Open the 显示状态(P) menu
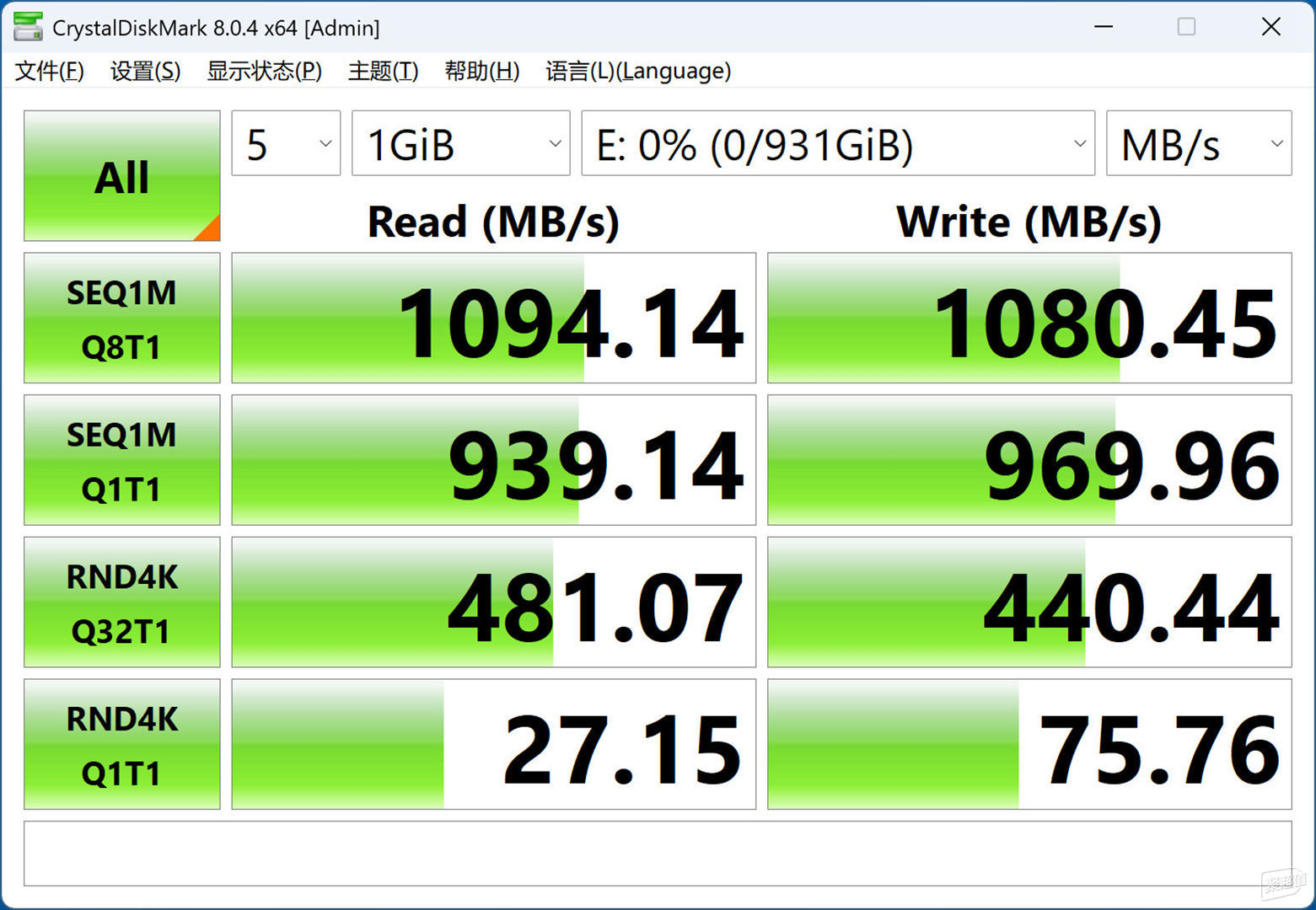This screenshot has height=910, width=1316. [264, 71]
